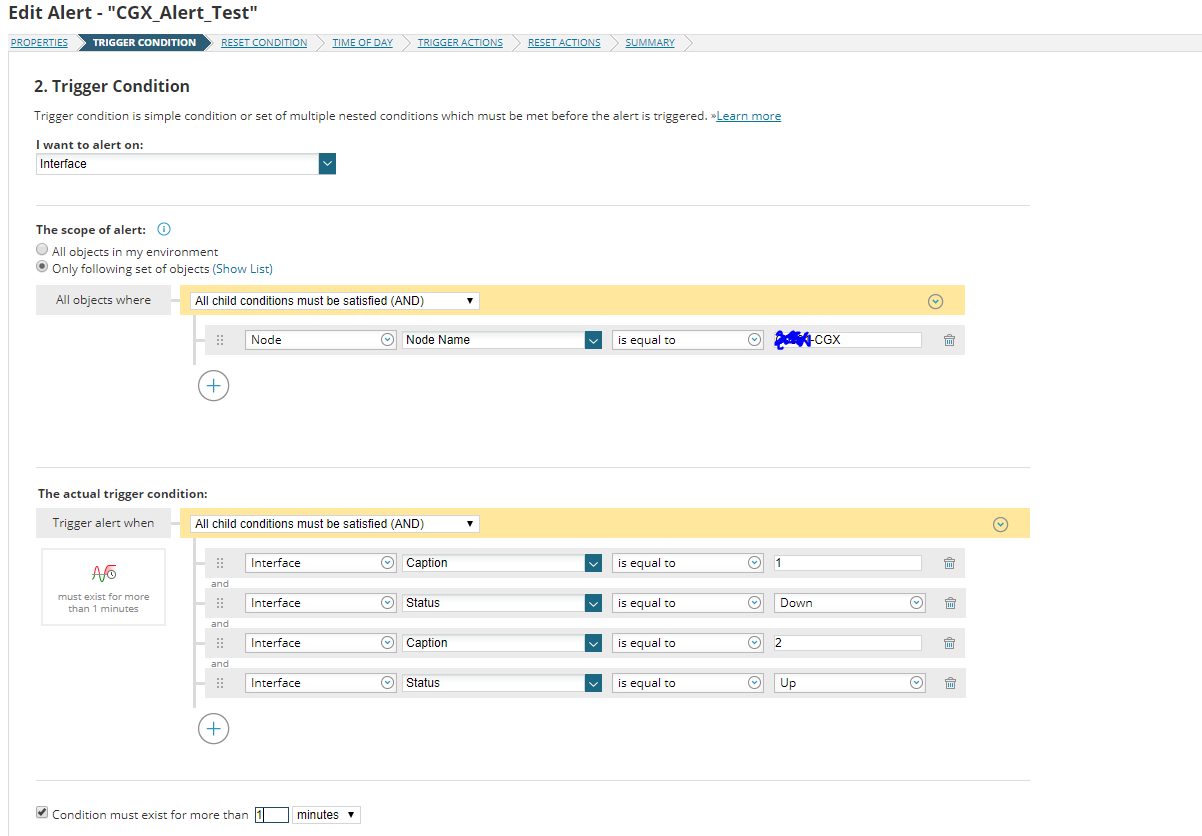Screen dimensions: 1202x836
Task: Toggle Condition must exist for more than
Action: (42, 813)
